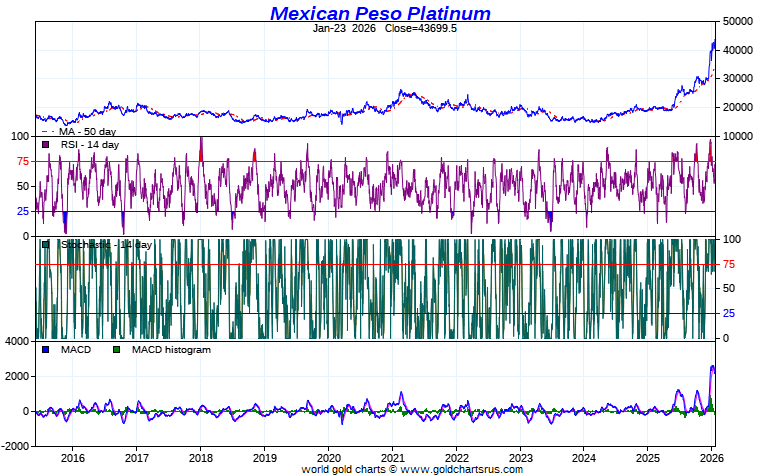Image resolution: width=760 pixels, height=475 pixels.
Task: Click the 20000 price axis label
Action: (737, 107)
